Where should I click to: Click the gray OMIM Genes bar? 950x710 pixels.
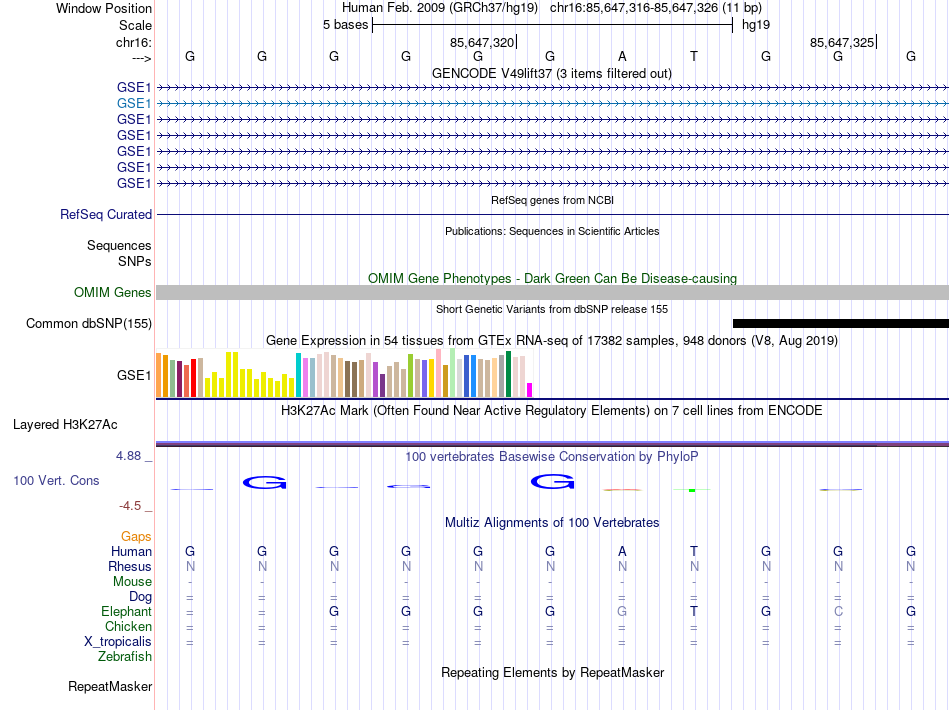pyautogui.click(x=553, y=293)
